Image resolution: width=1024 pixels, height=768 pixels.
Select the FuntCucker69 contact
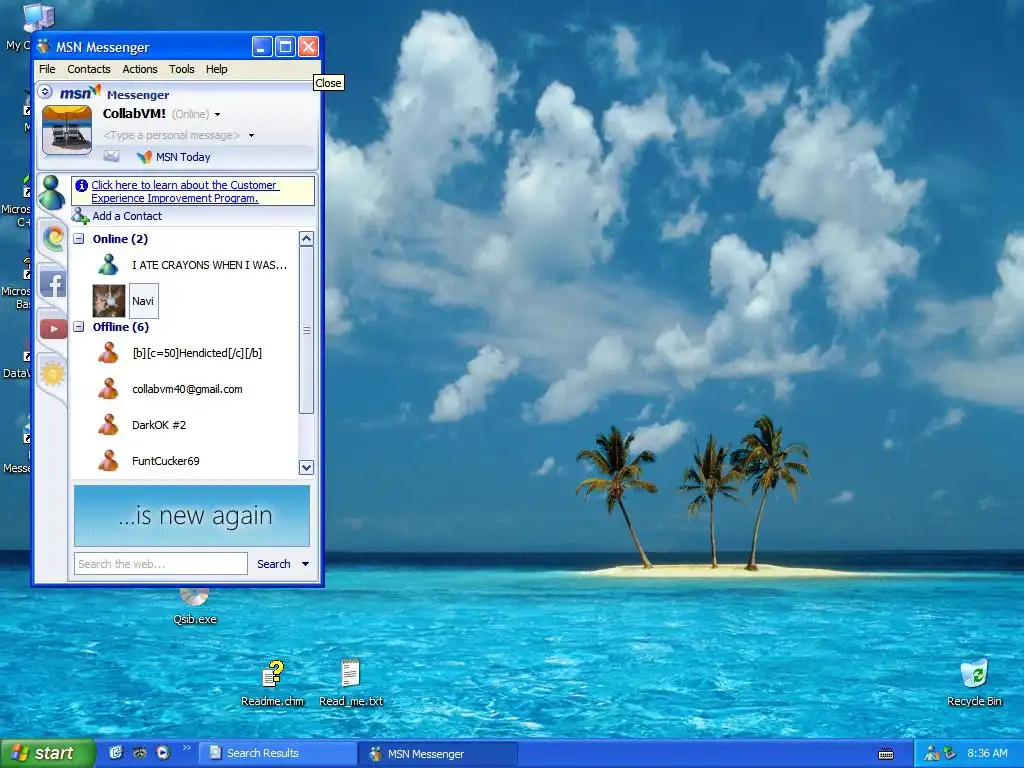click(166, 461)
